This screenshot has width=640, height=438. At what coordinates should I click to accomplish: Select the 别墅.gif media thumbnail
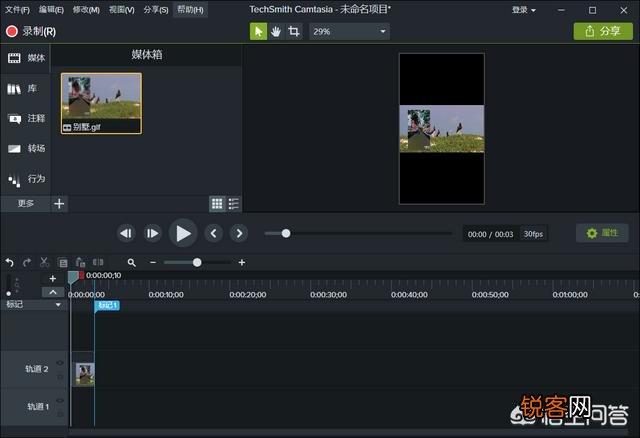[x=101, y=103]
